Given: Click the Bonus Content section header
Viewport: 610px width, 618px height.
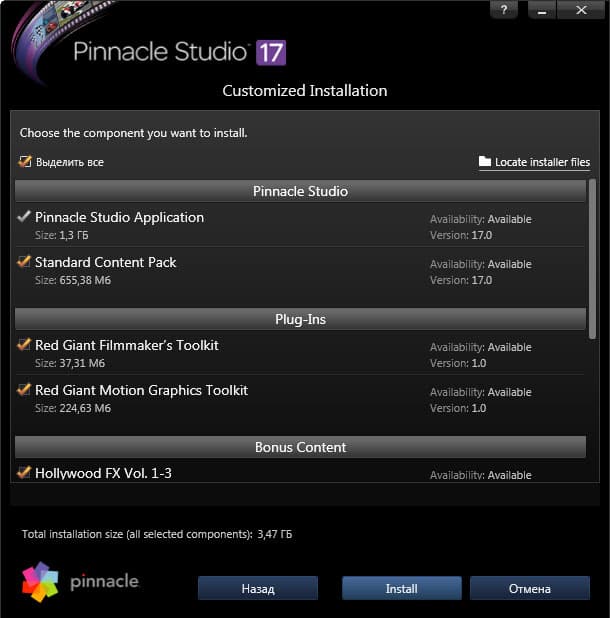Looking at the screenshot, I should tap(300, 447).
